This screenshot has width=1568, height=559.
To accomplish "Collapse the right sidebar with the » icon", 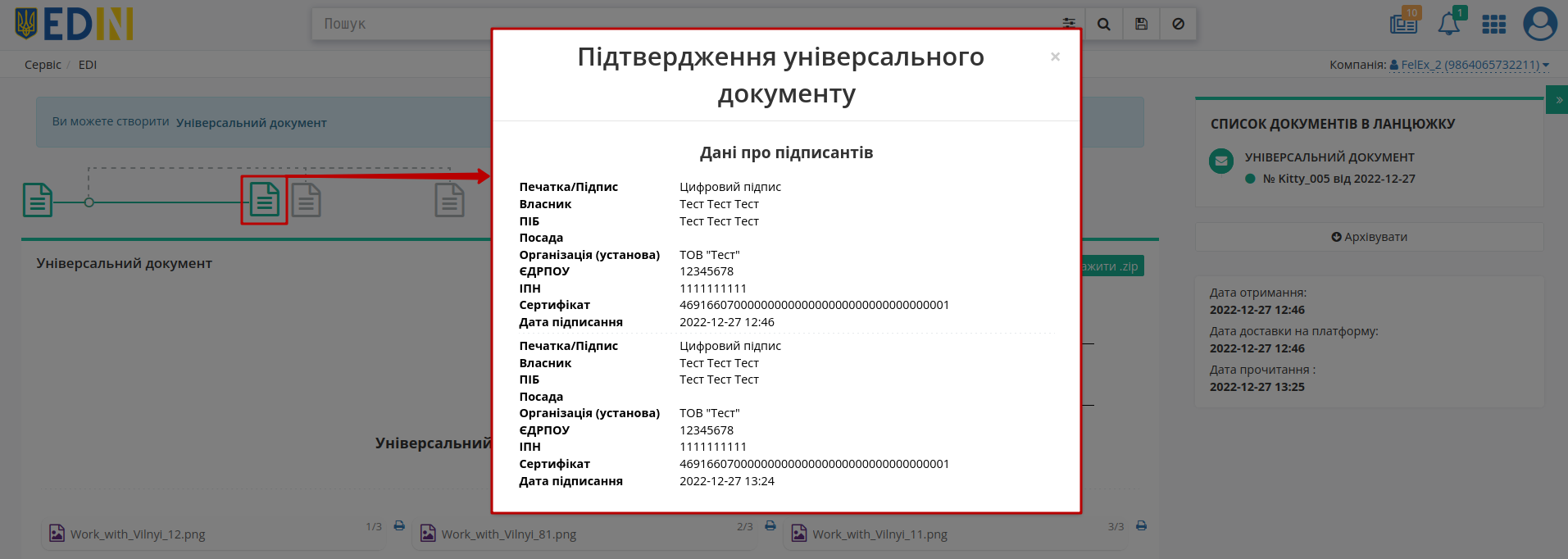I will [1558, 100].
